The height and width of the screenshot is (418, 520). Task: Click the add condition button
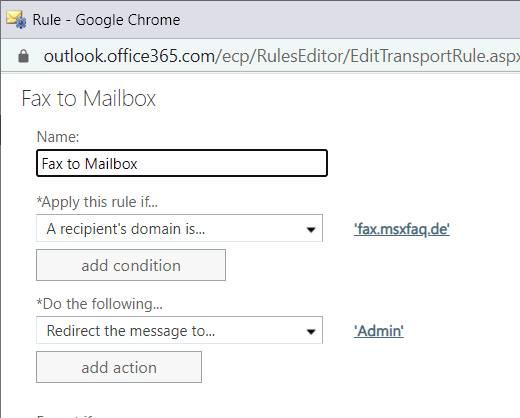tap(131, 265)
